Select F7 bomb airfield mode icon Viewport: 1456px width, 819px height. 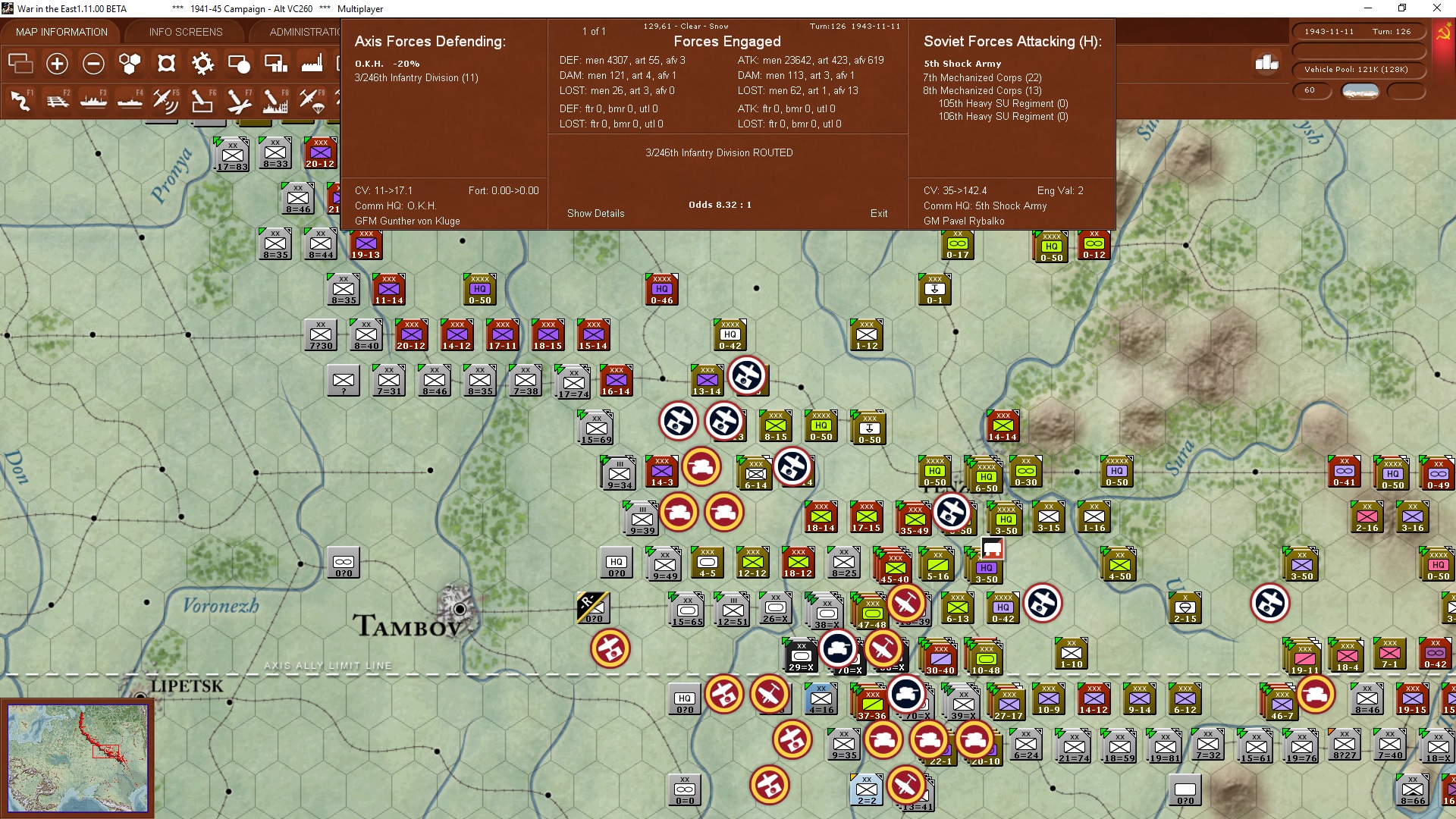point(239,100)
